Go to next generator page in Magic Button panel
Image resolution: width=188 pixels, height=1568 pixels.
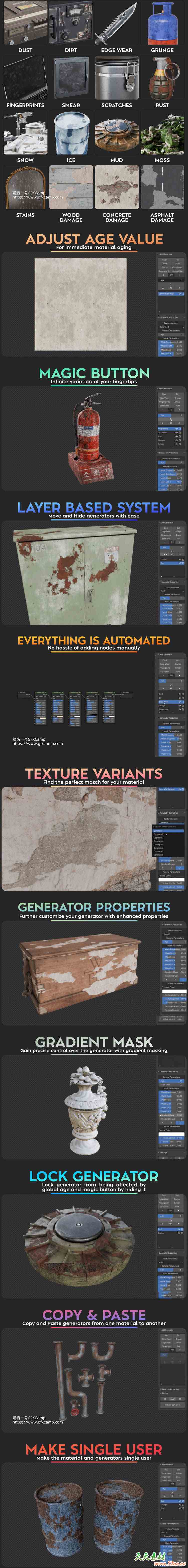point(180,410)
